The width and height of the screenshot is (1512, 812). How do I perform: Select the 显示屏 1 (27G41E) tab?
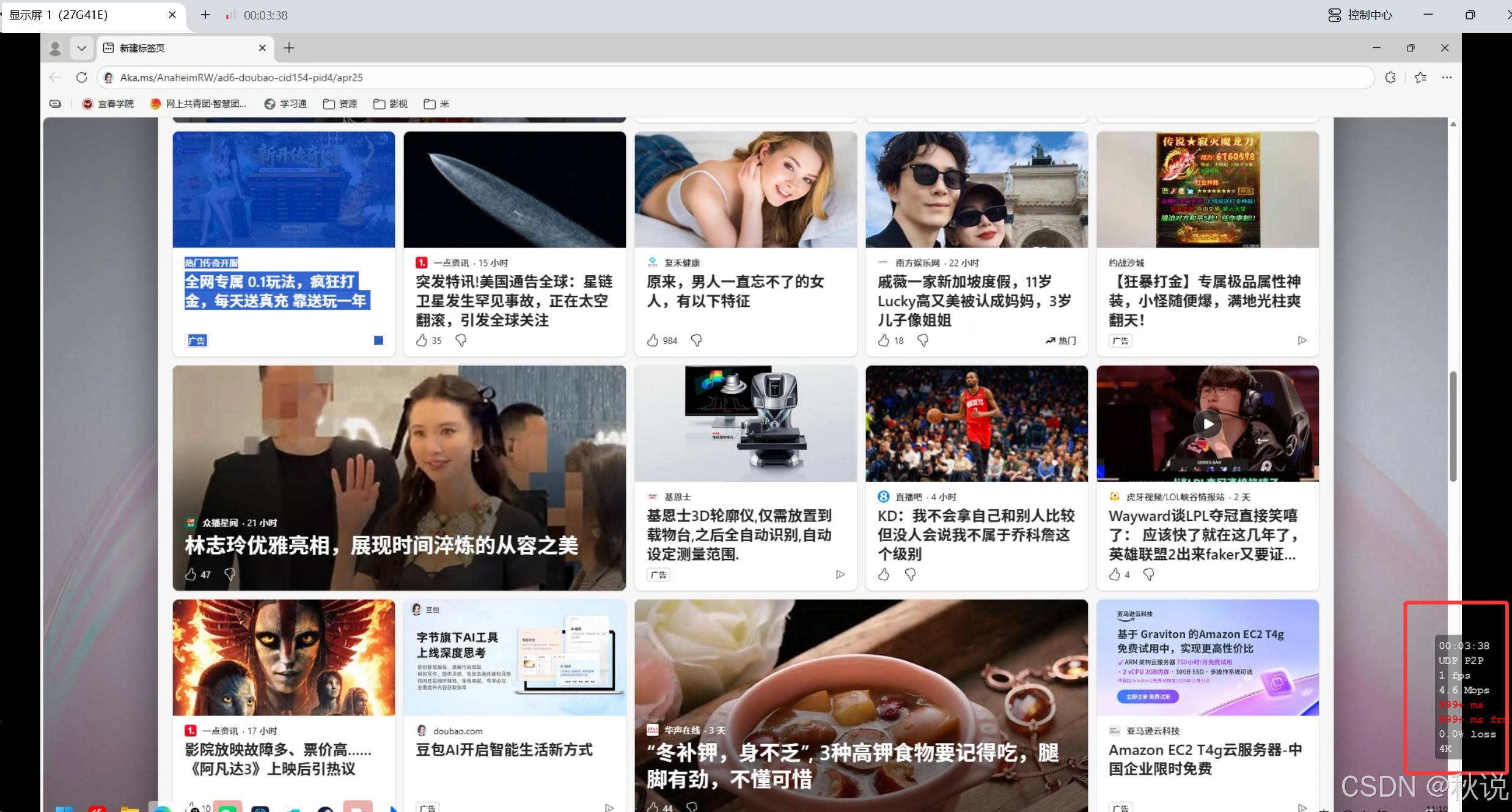tap(86, 15)
